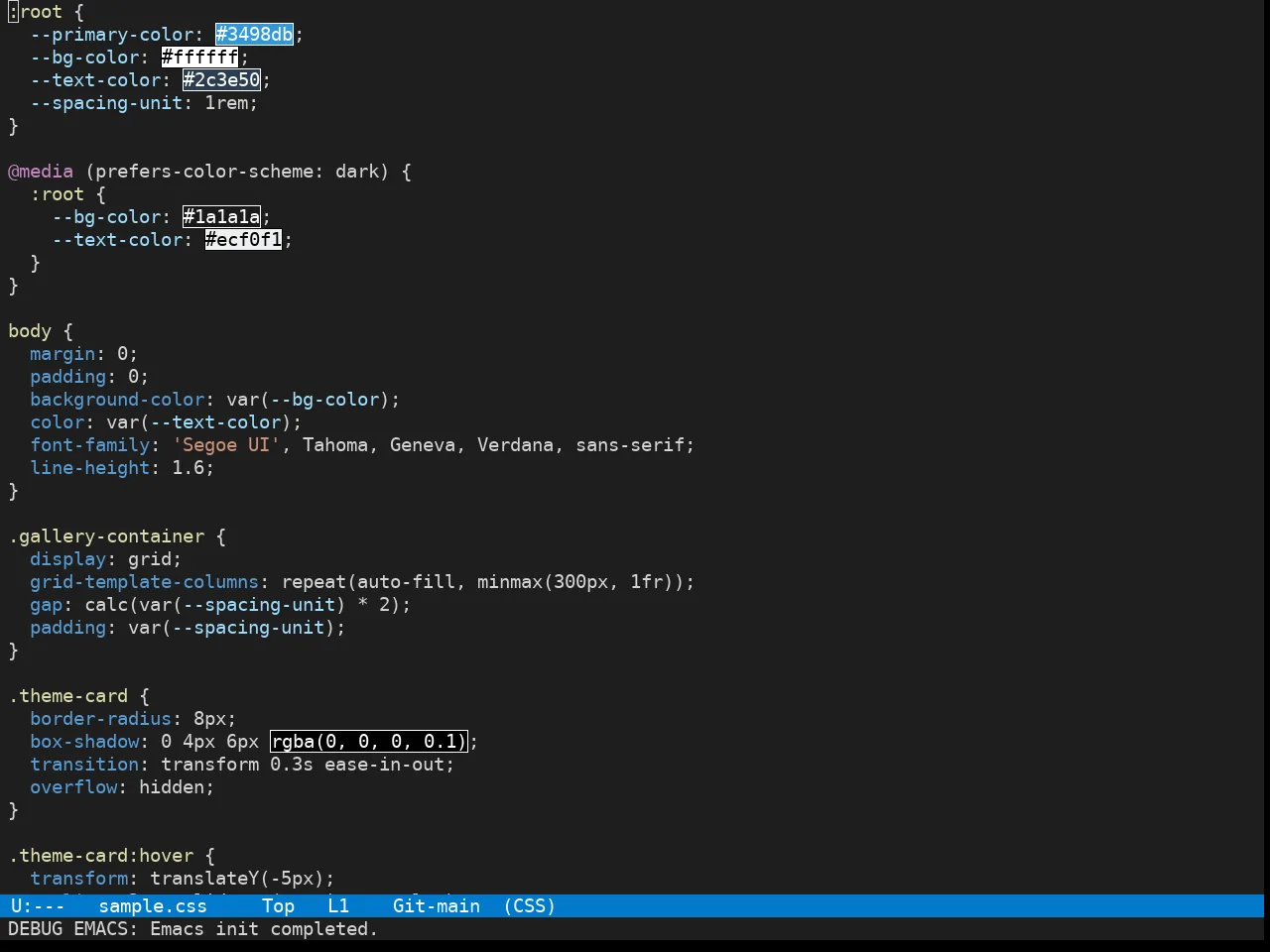Click the #ffffff color value
The height and width of the screenshot is (952, 1270).
tap(200, 58)
